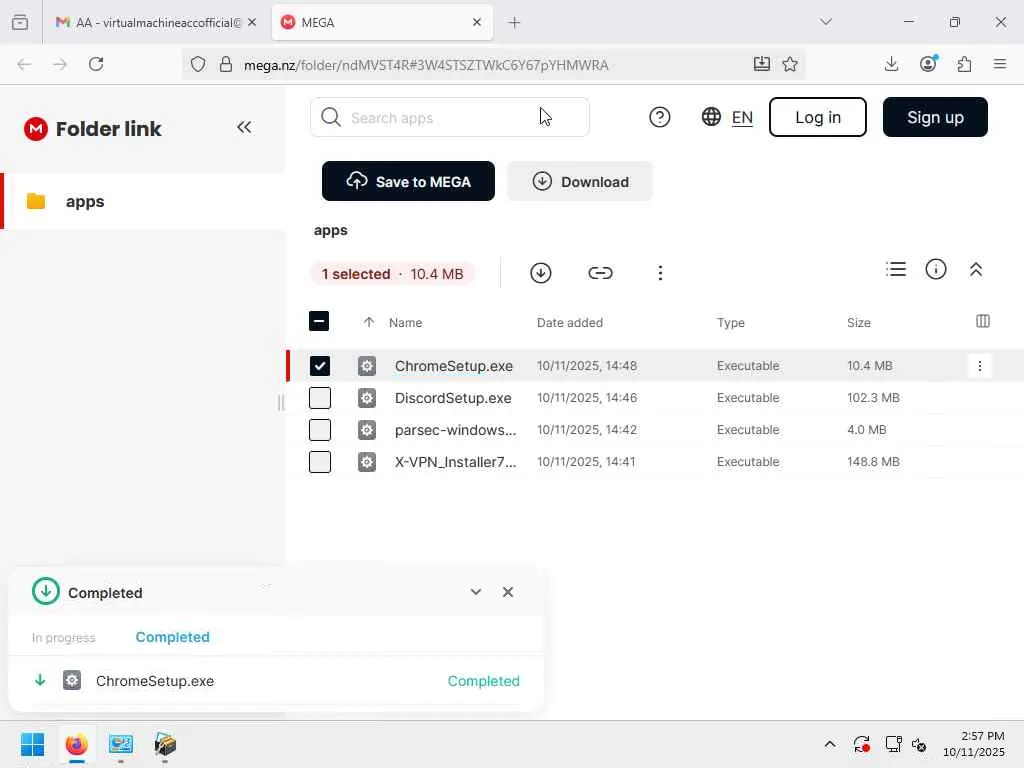
Task: Click the browser address bar
Action: click(x=493, y=64)
